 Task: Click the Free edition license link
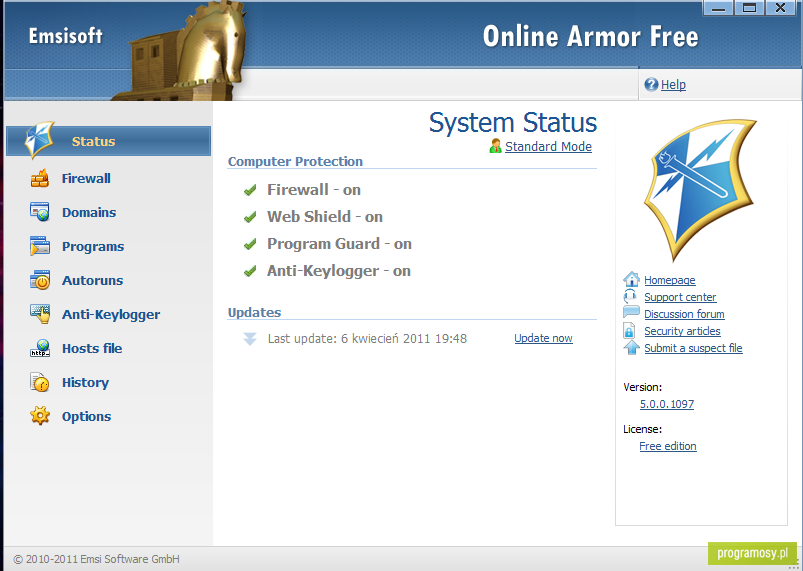click(x=668, y=446)
